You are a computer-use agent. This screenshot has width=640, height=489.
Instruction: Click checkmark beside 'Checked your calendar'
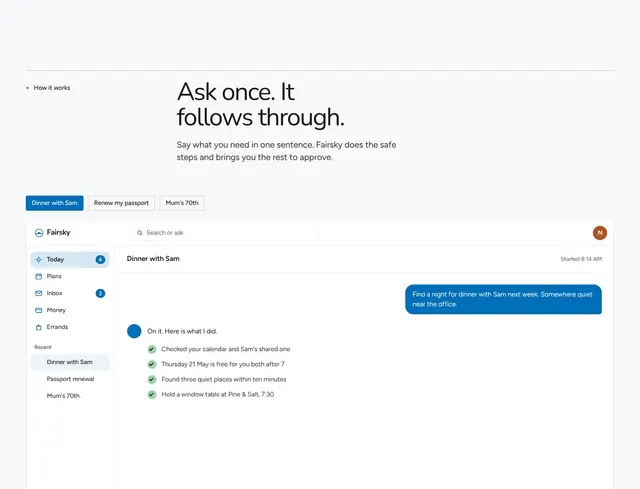point(152,349)
